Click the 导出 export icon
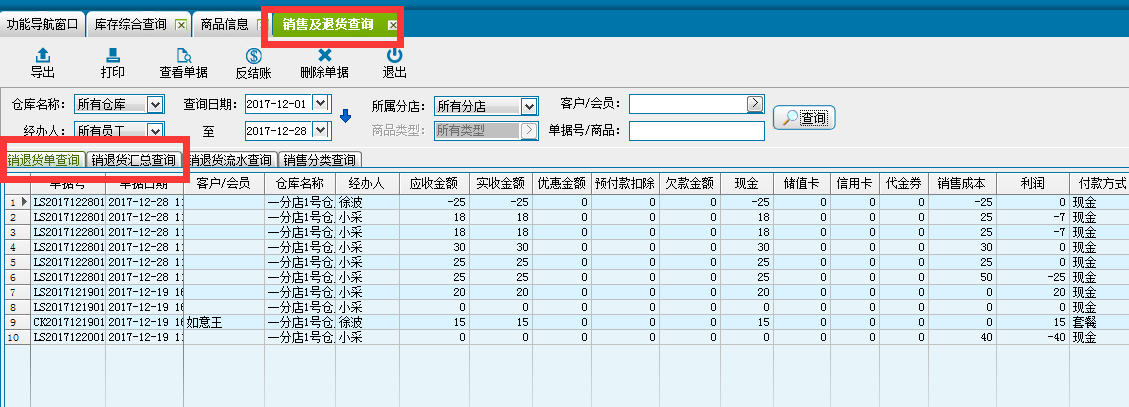1129x407 pixels. click(x=42, y=57)
